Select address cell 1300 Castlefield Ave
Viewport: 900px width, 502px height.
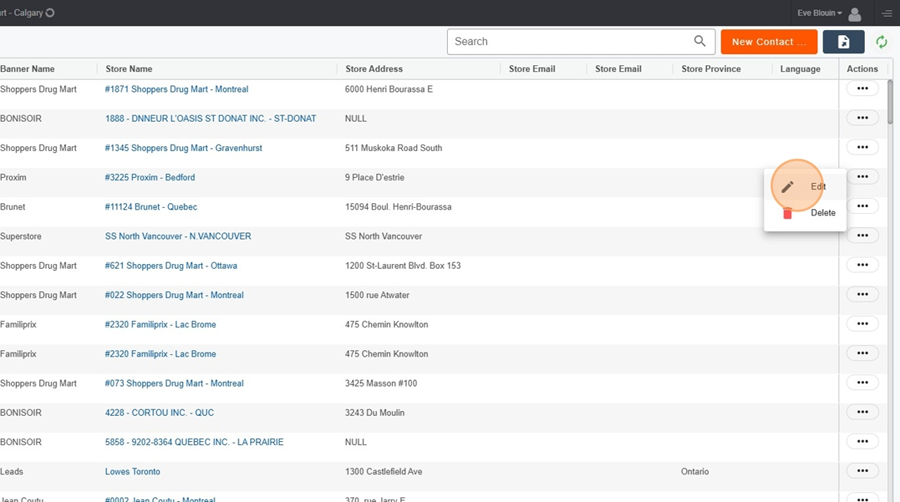pos(383,472)
